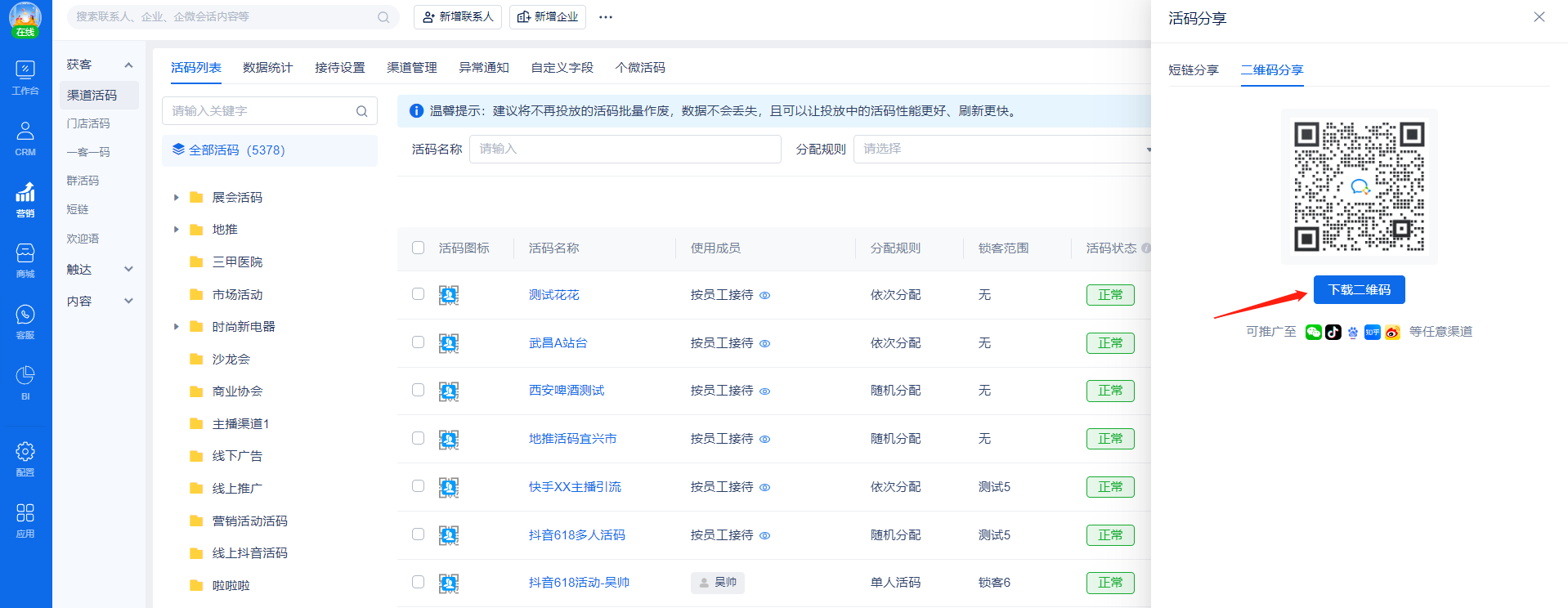Expand the 地推 folder
Screen dimensions: 1568x608
[176, 230]
